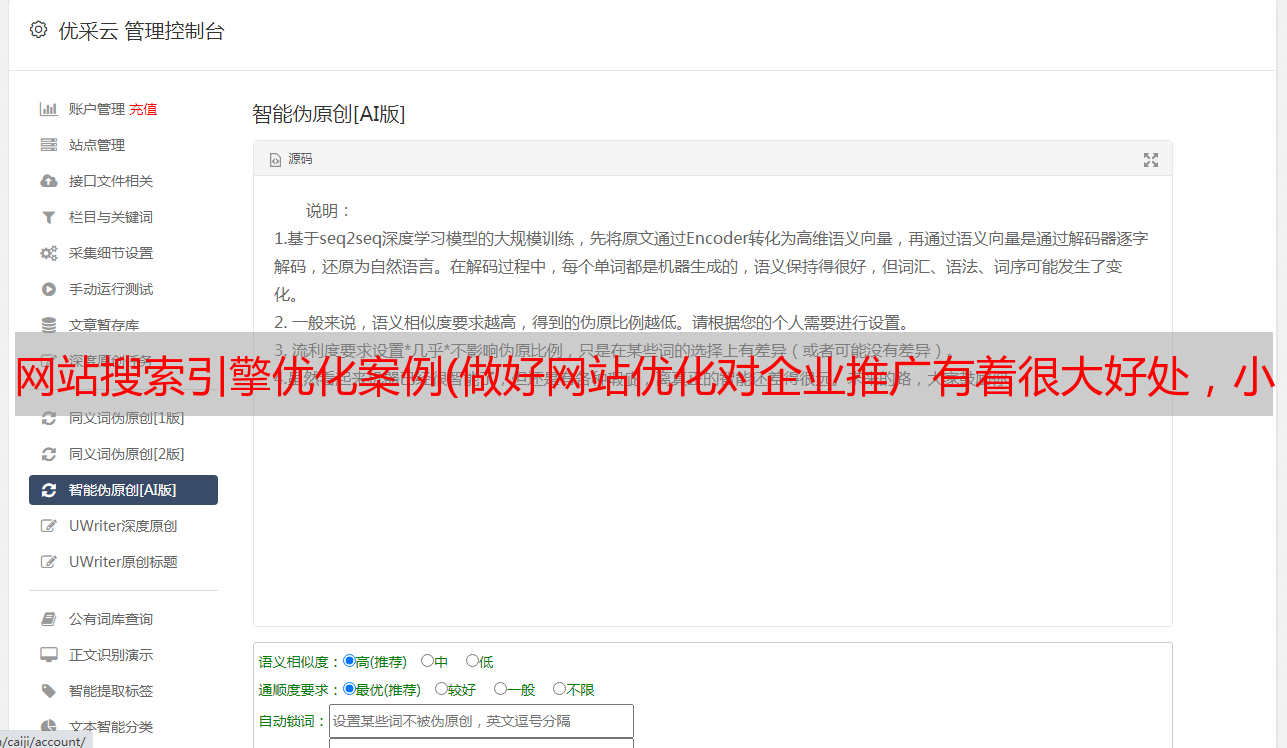This screenshot has width=1287, height=748.
Task: Click the 源码 source code toolbar button
Action: point(291,159)
